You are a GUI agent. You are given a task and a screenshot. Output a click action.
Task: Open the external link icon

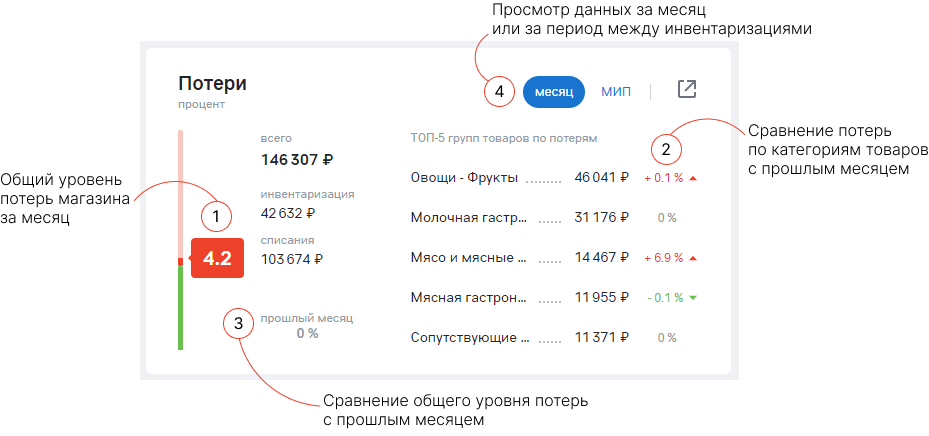coord(686,90)
